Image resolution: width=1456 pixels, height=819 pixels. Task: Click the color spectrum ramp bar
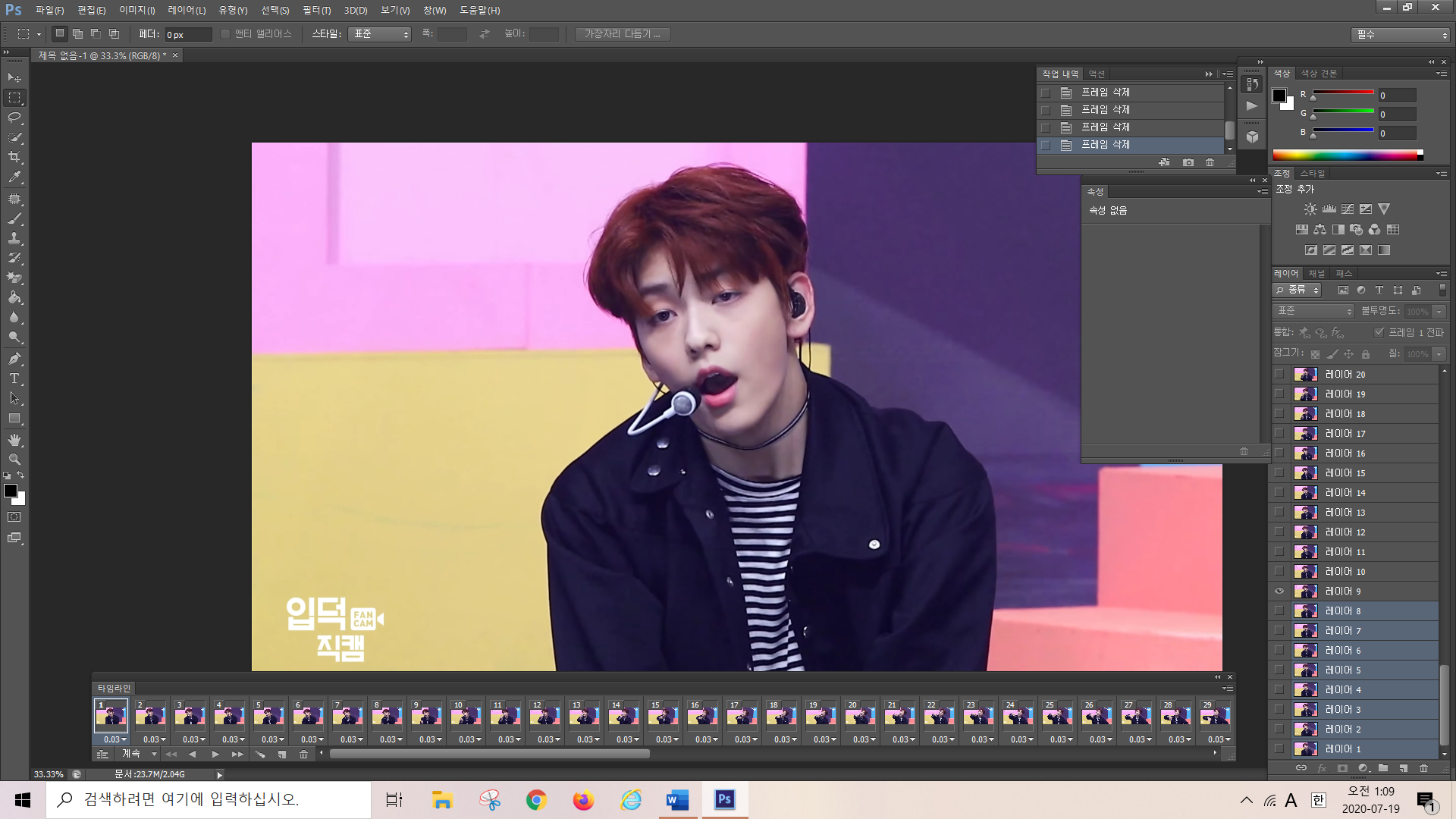pos(1346,155)
